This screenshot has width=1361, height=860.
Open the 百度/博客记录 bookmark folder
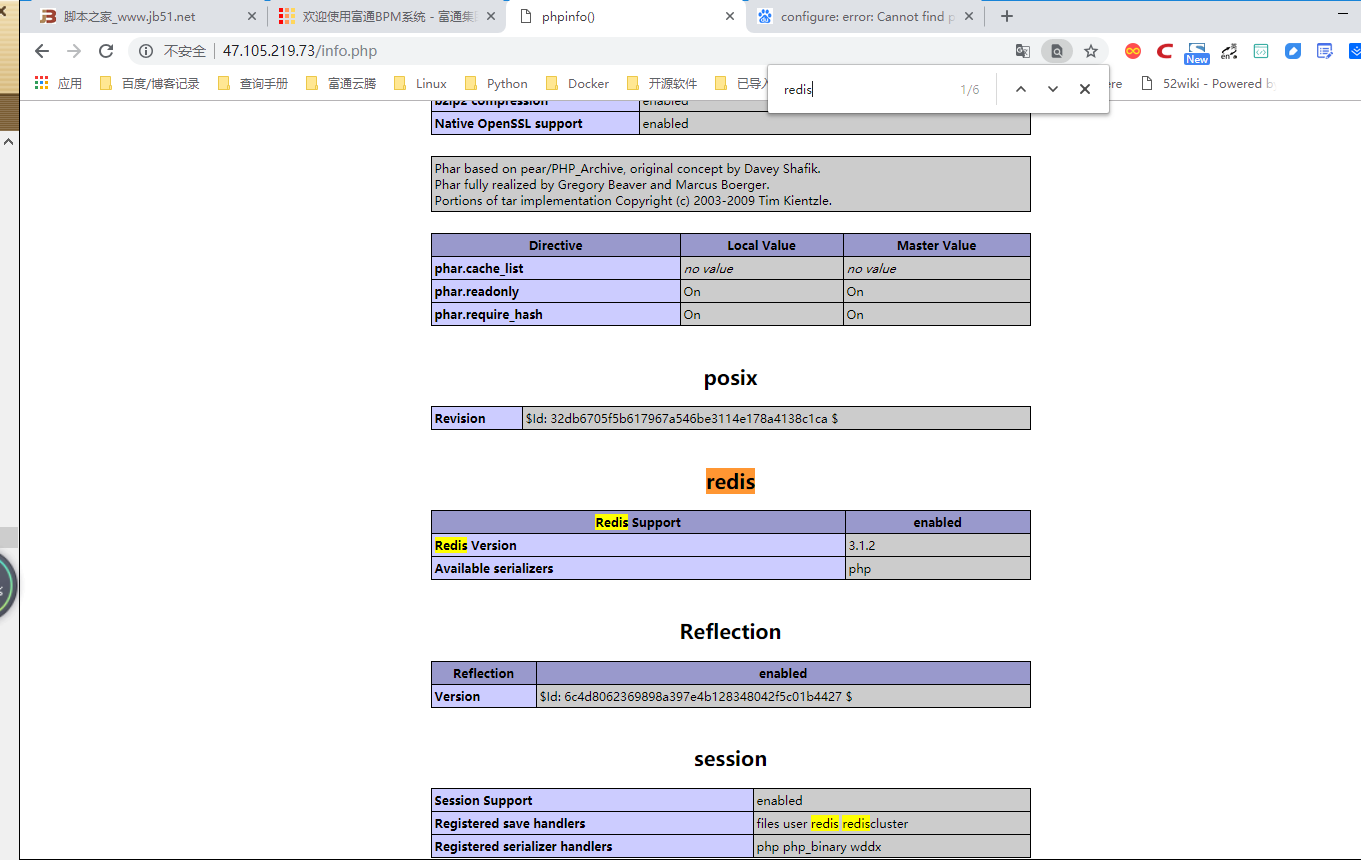150,83
